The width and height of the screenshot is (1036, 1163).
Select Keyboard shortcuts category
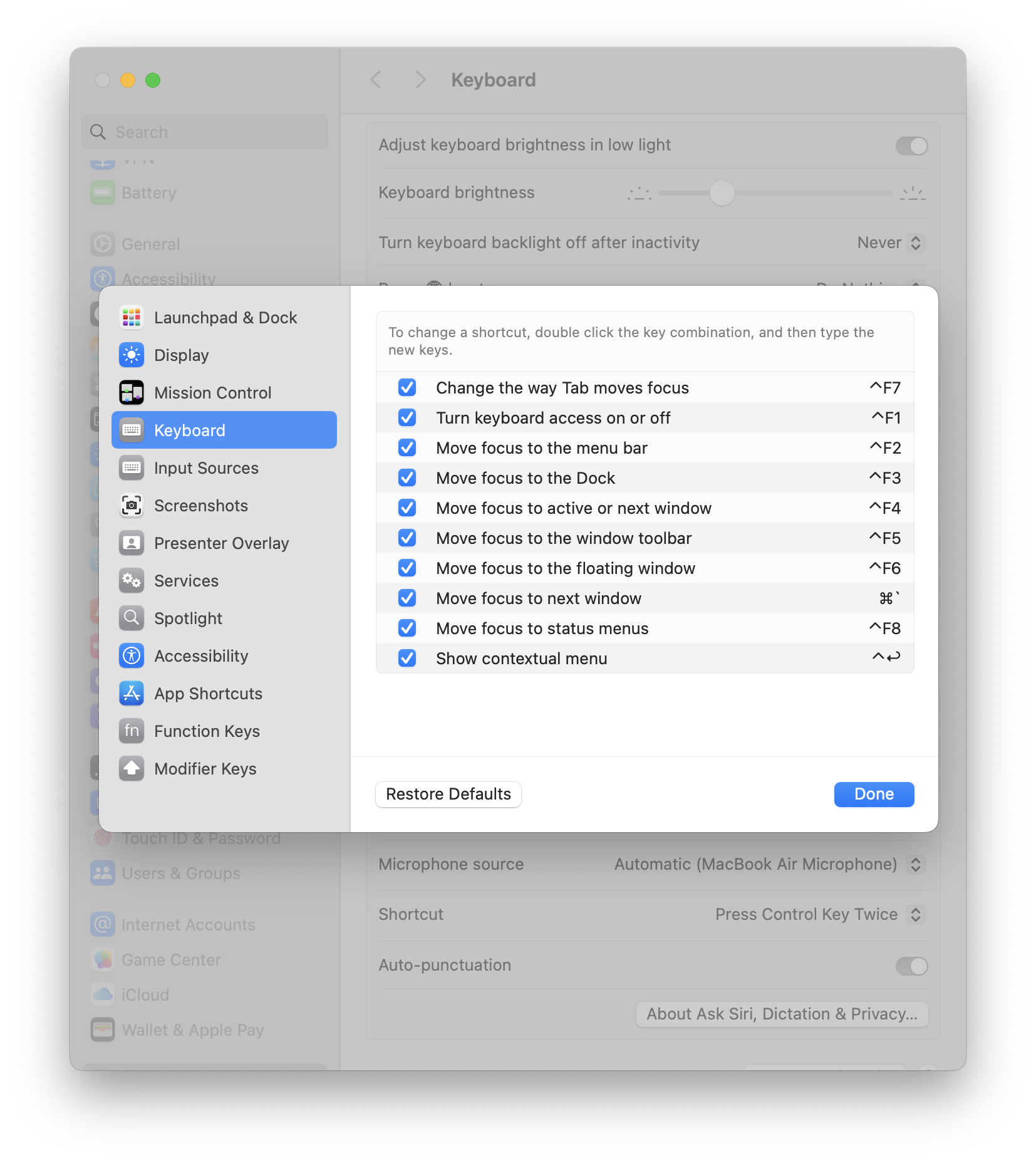[224, 430]
